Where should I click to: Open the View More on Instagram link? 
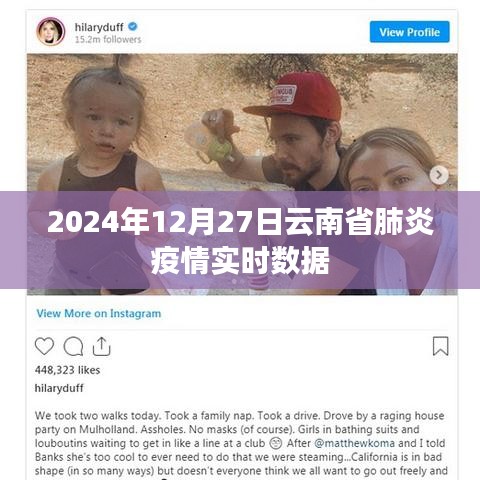tap(99, 313)
